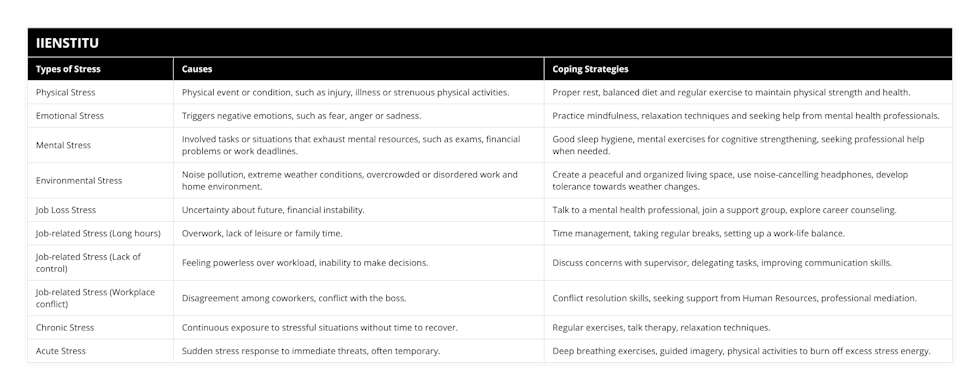Click Job-related Stress (Long hours) cell

pos(98,234)
